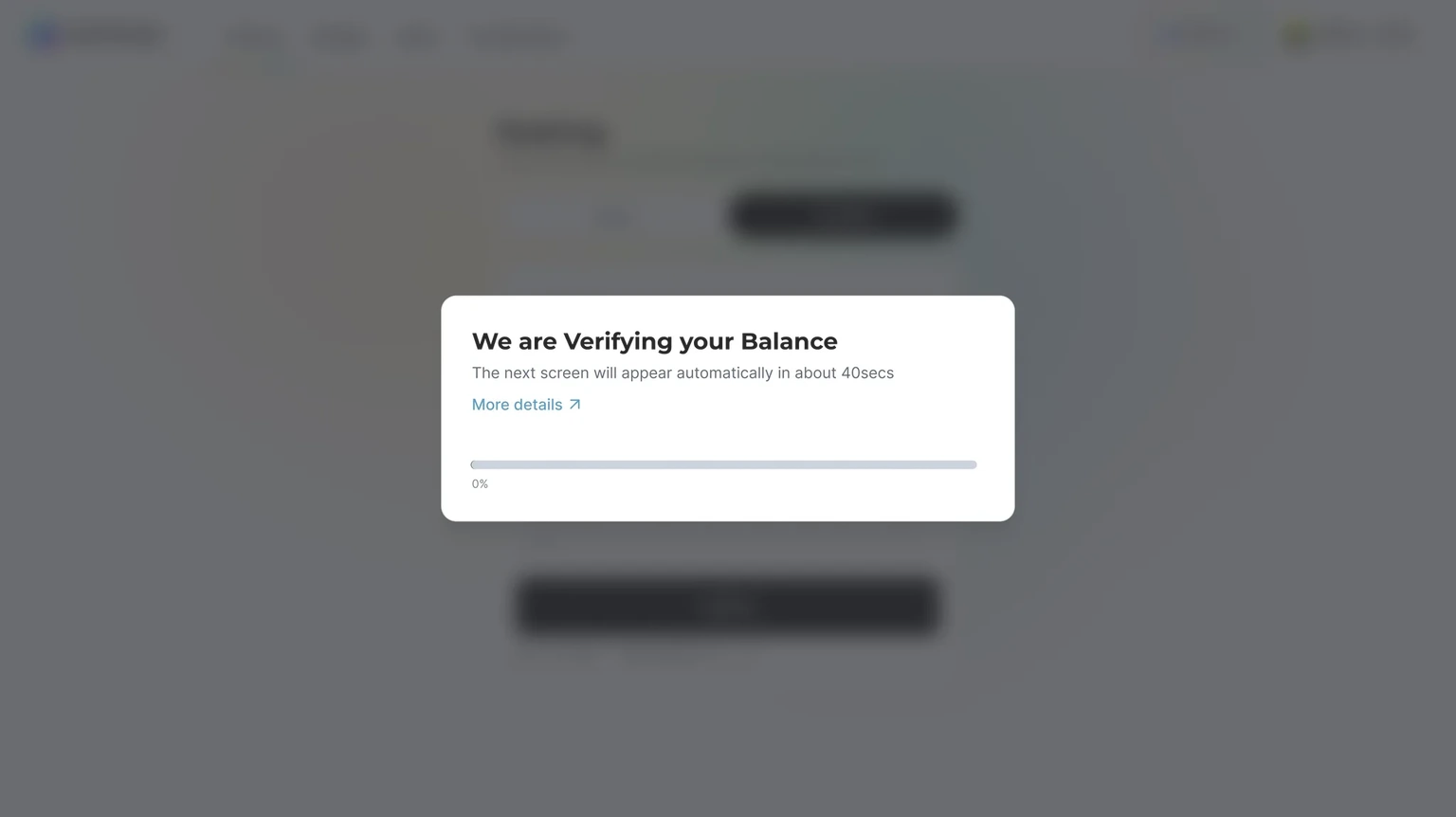
Task: Click the blurred account name next to avatar
Action: [x=1367, y=35]
